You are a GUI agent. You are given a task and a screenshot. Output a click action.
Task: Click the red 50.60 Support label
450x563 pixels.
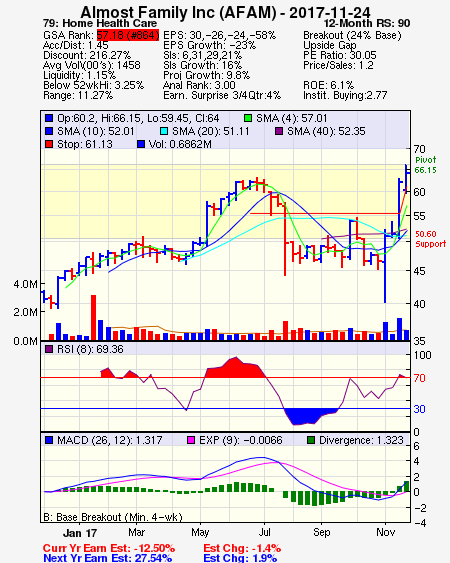(431, 239)
